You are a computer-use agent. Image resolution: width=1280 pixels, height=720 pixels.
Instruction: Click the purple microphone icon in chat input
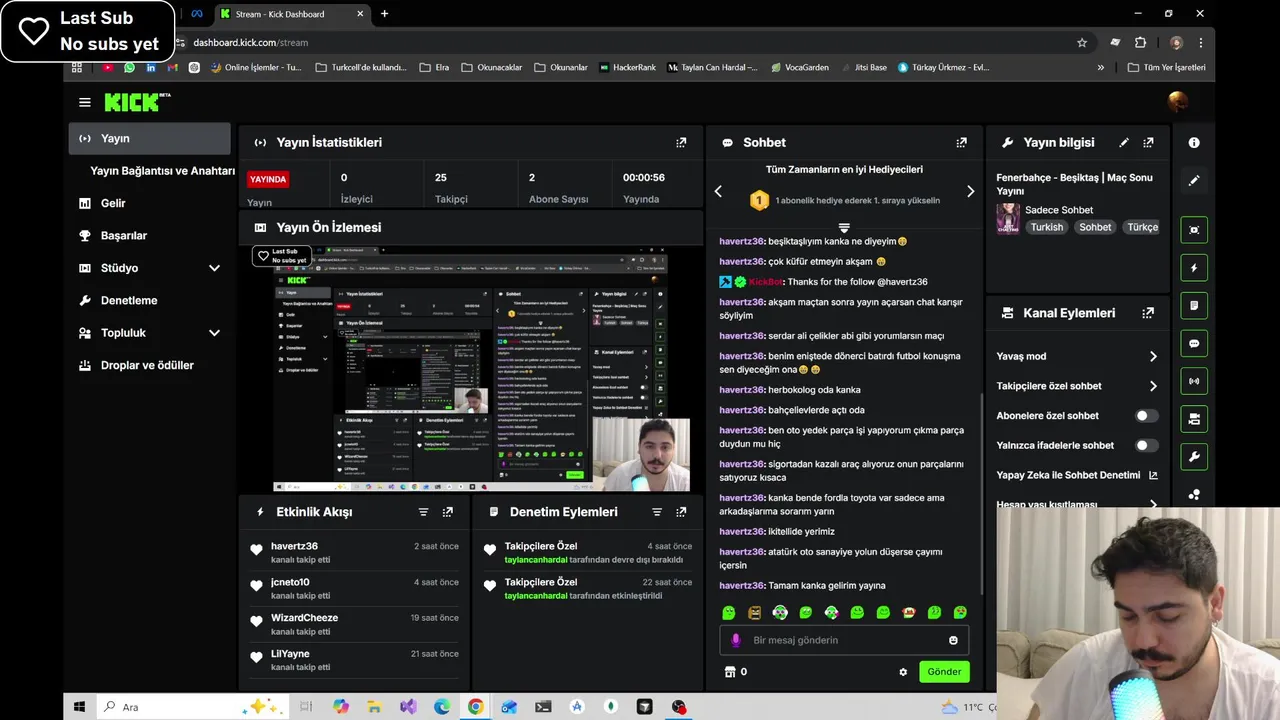pyautogui.click(x=736, y=640)
